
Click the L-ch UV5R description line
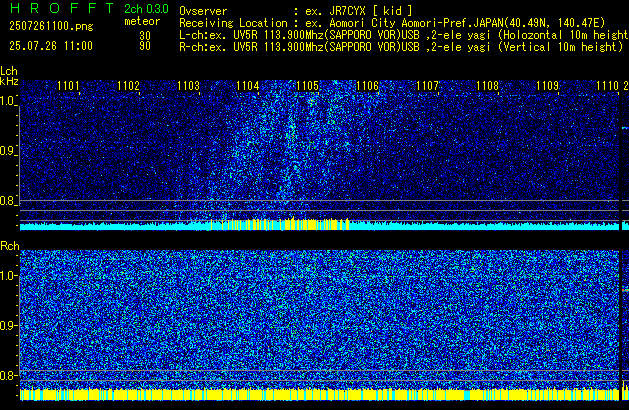pos(404,35)
